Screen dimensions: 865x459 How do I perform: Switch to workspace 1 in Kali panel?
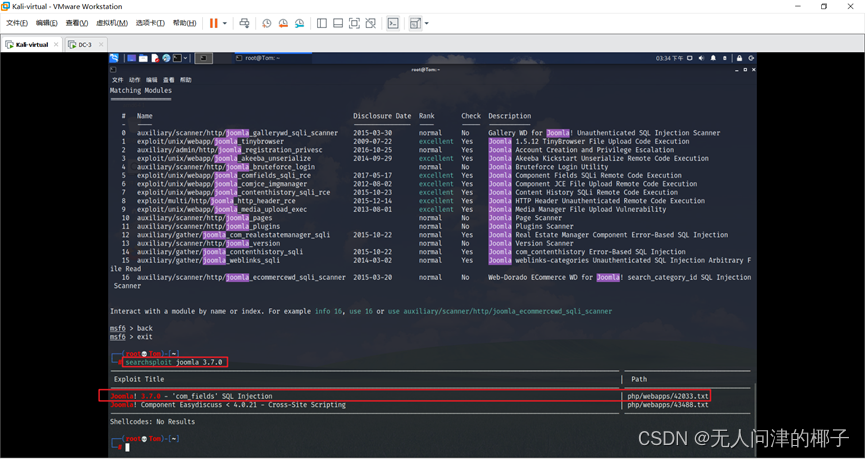coord(204,58)
